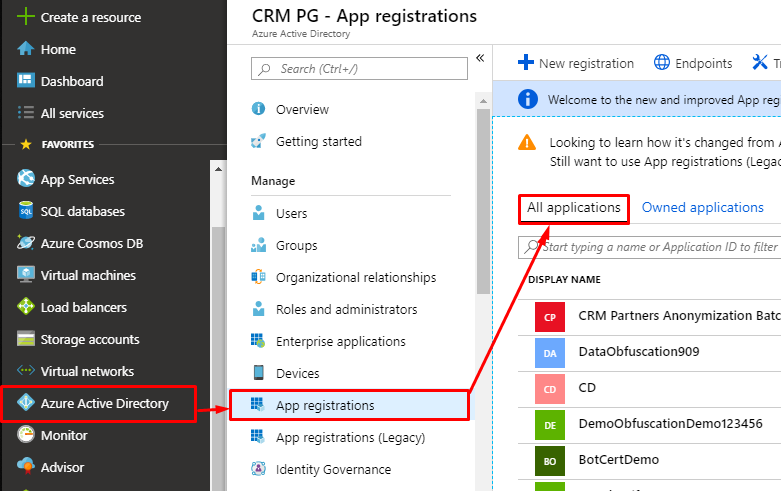This screenshot has width=781, height=491.
Task: Click the application name filter field
Action: pos(655,247)
